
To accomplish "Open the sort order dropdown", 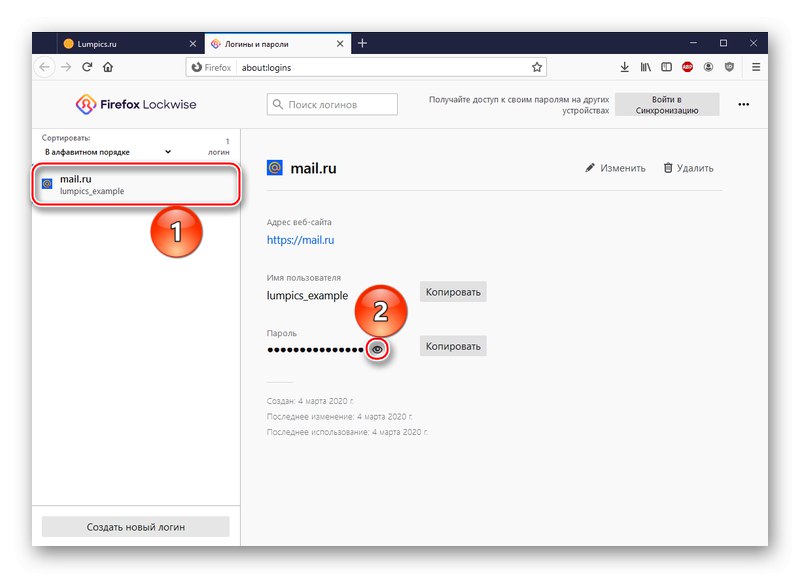I will tap(108, 152).
